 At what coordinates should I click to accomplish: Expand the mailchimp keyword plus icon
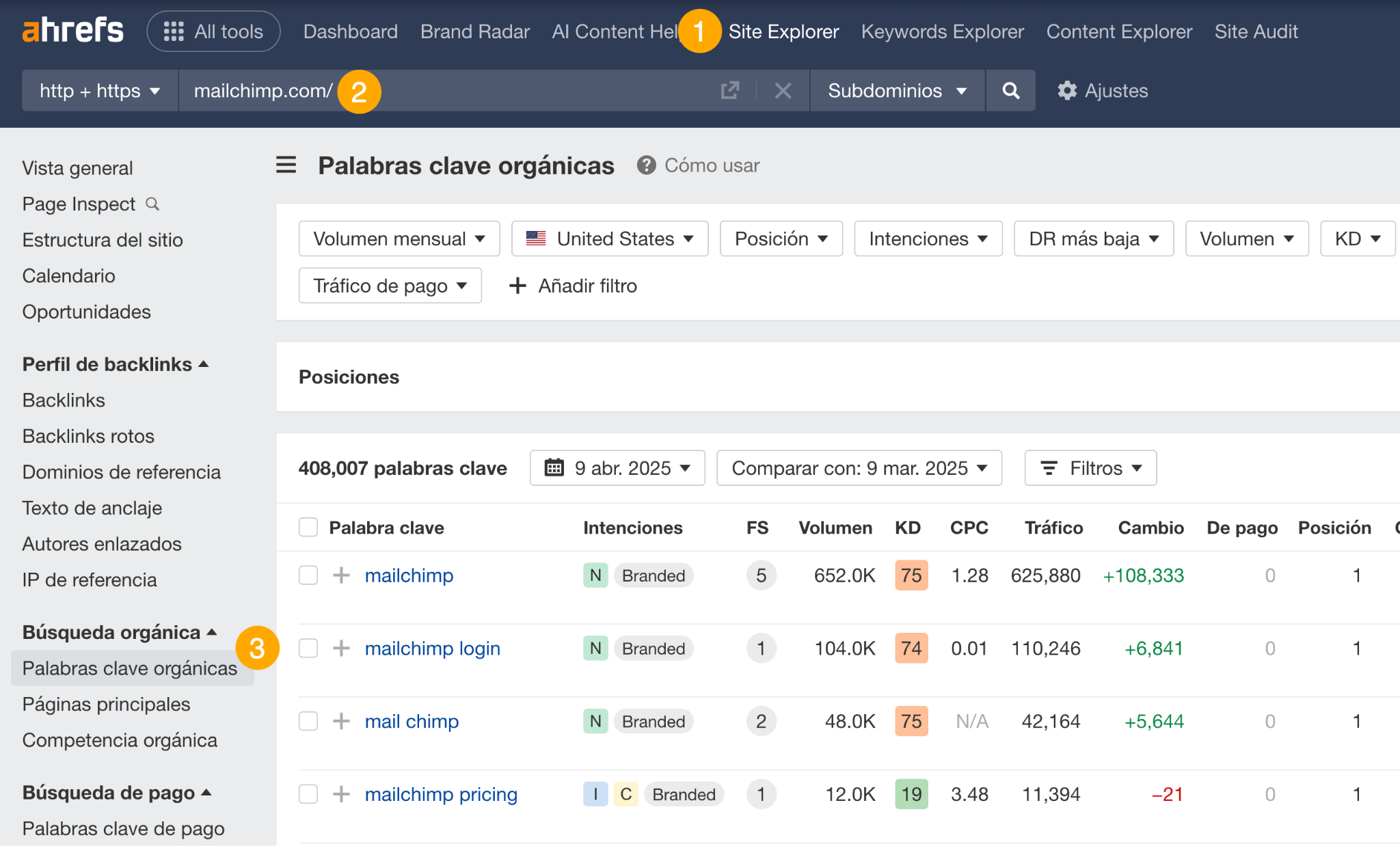341,575
